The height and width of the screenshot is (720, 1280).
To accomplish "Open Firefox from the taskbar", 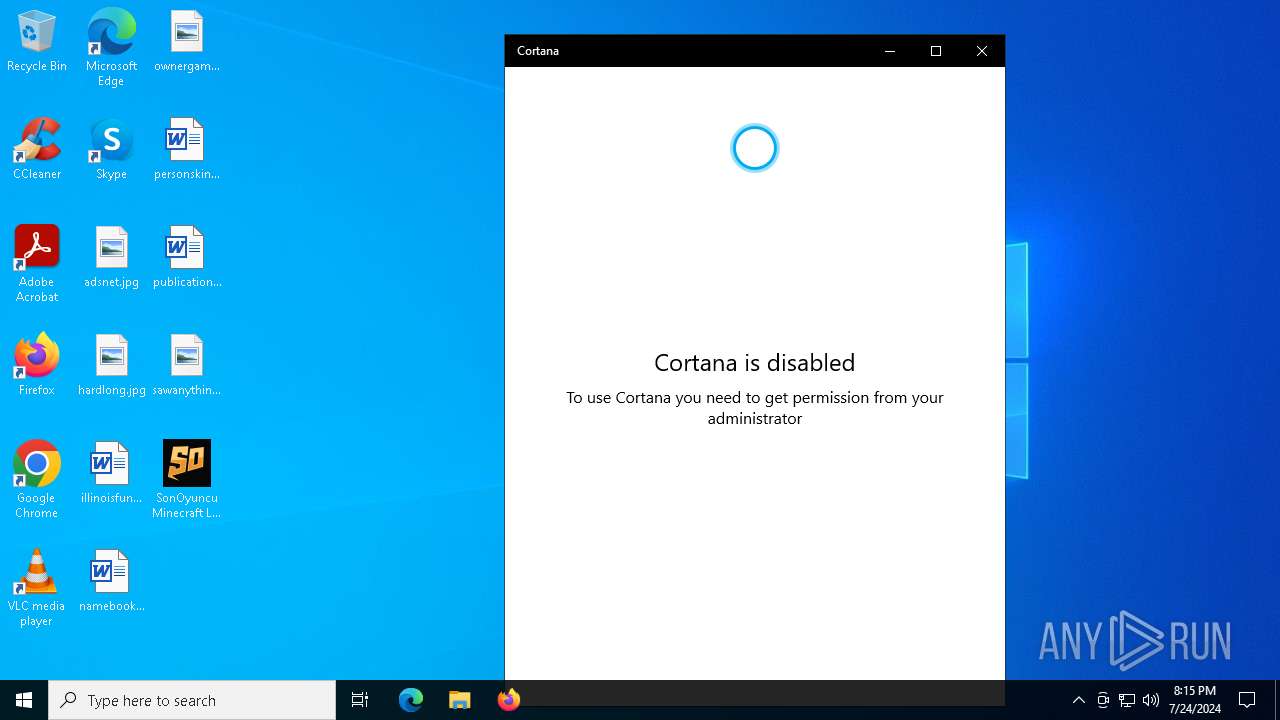I will click(508, 700).
